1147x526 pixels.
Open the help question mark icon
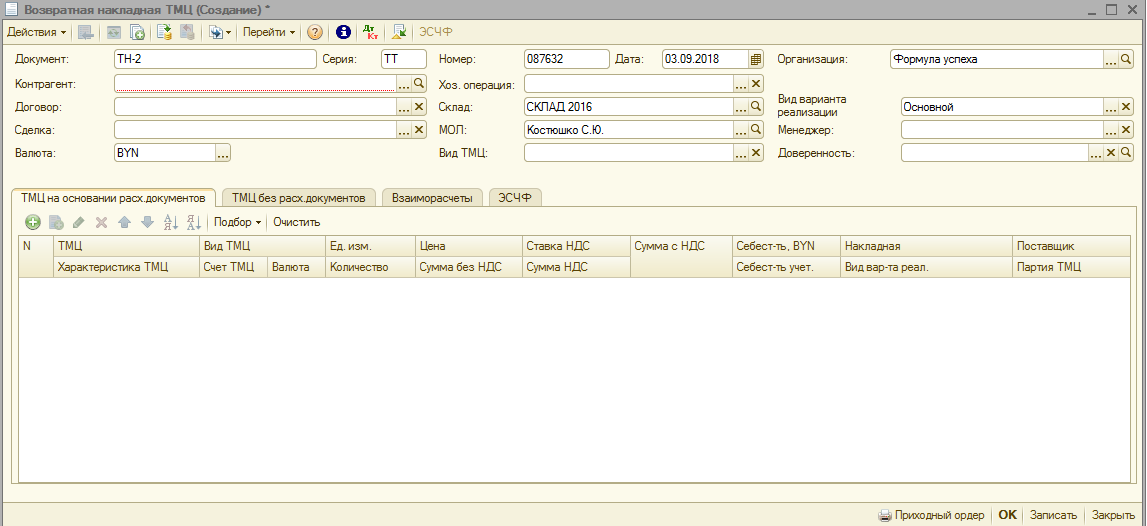pyautogui.click(x=315, y=33)
